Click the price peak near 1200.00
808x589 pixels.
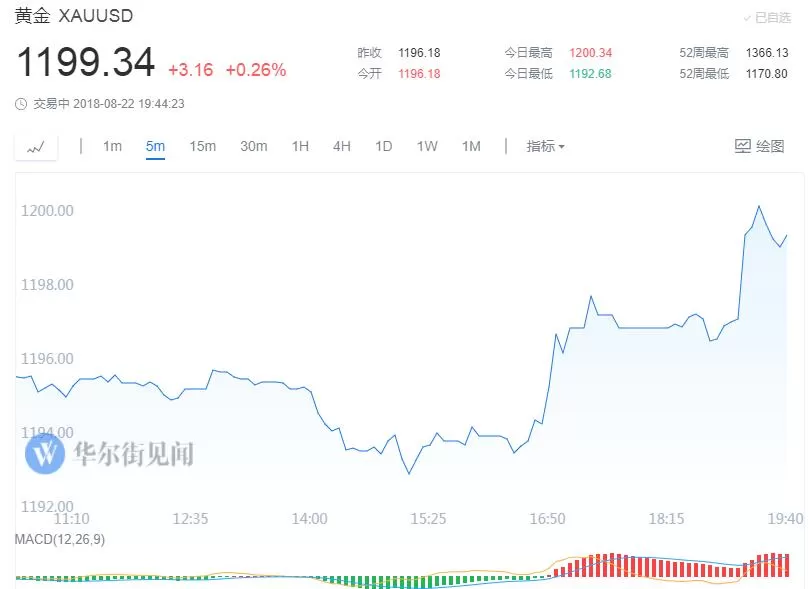tap(759, 207)
